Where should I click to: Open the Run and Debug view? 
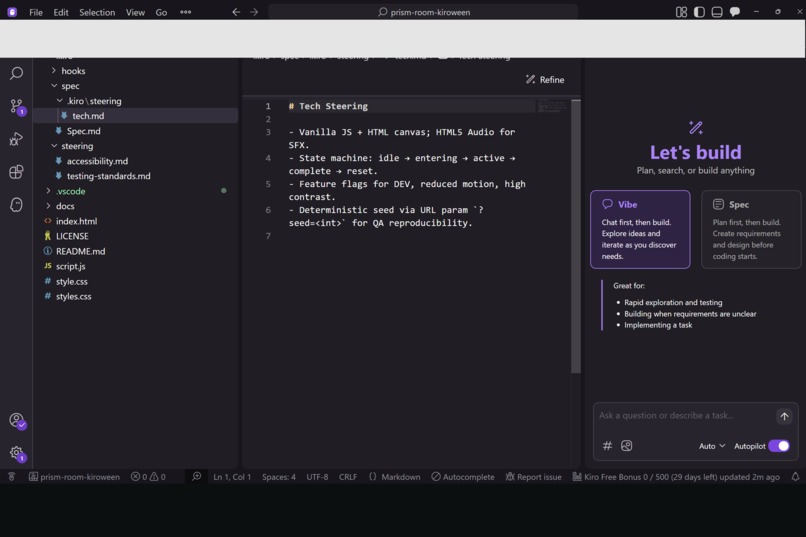pos(16,139)
